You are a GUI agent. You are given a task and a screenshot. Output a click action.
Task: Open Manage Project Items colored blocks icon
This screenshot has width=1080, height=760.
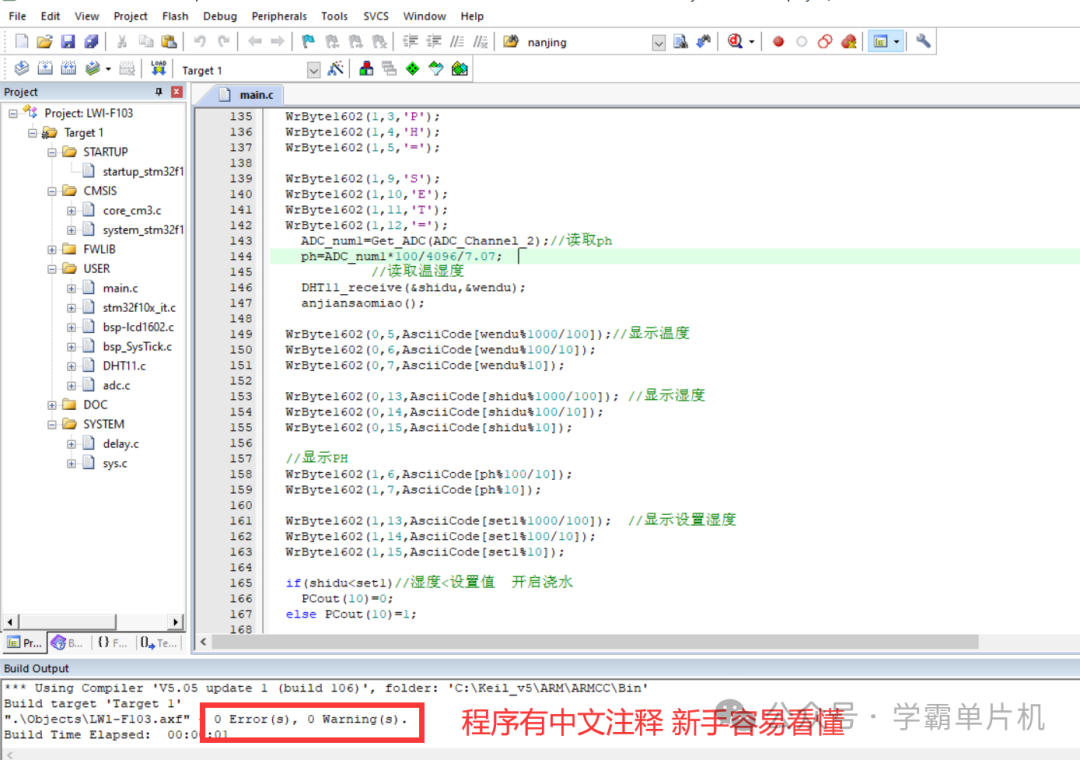pyautogui.click(x=366, y=68)
